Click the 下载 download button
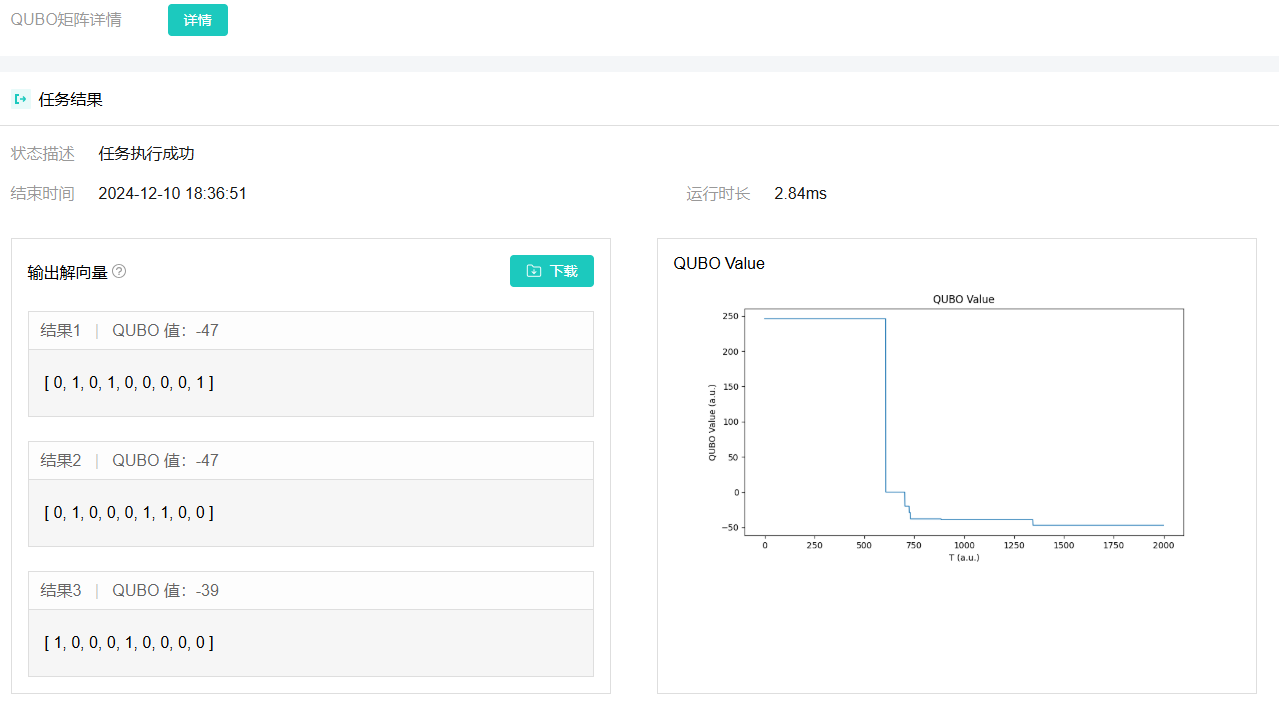This screenshot has height=711, width=1279. click(551, 271)
